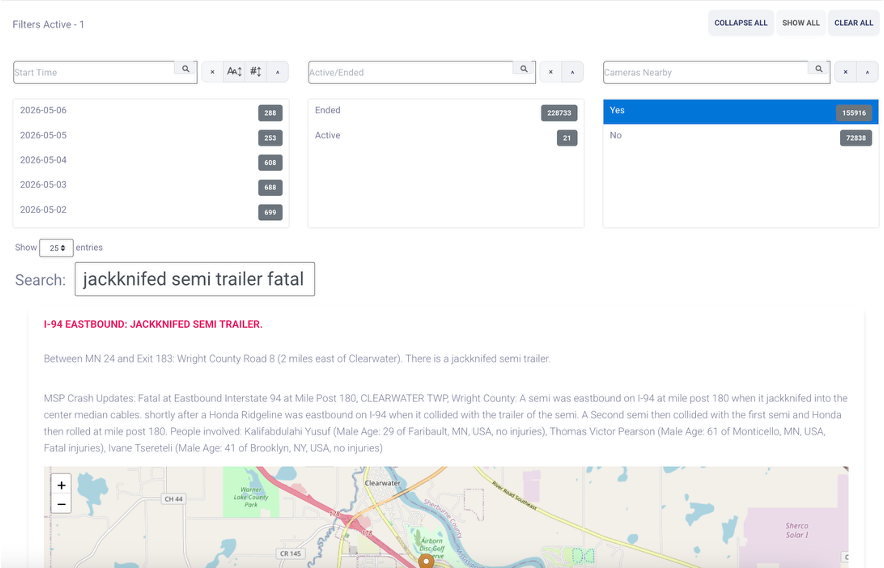
Task: Click the SHOW ALL button
Action: click(x=801, y=23)
